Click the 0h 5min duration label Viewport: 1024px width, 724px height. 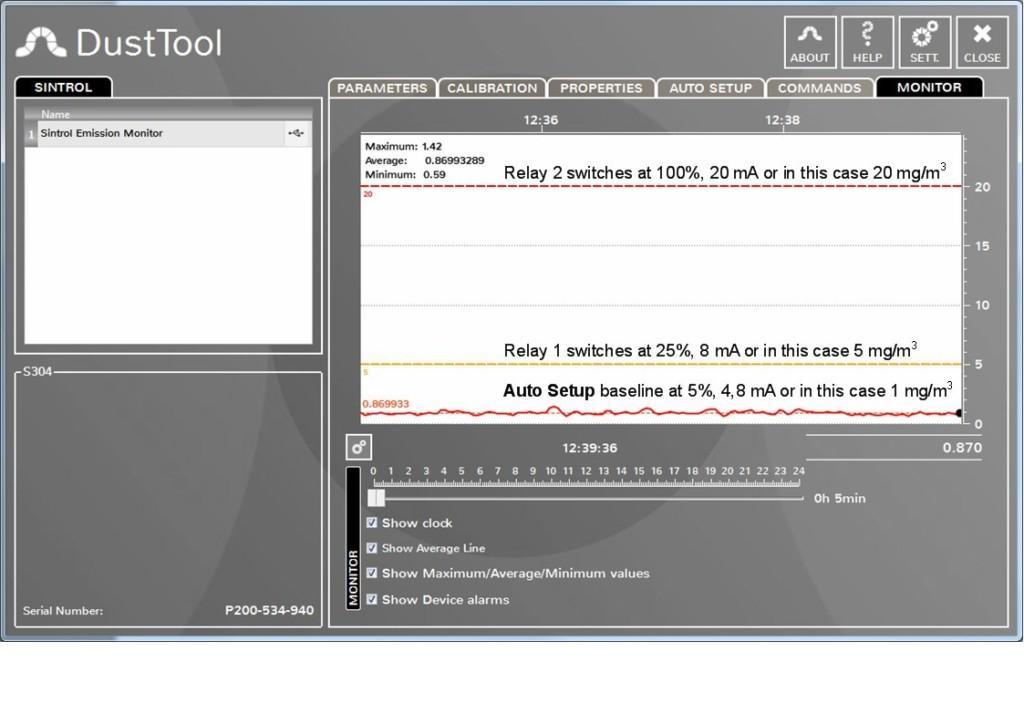click(840, 498)
